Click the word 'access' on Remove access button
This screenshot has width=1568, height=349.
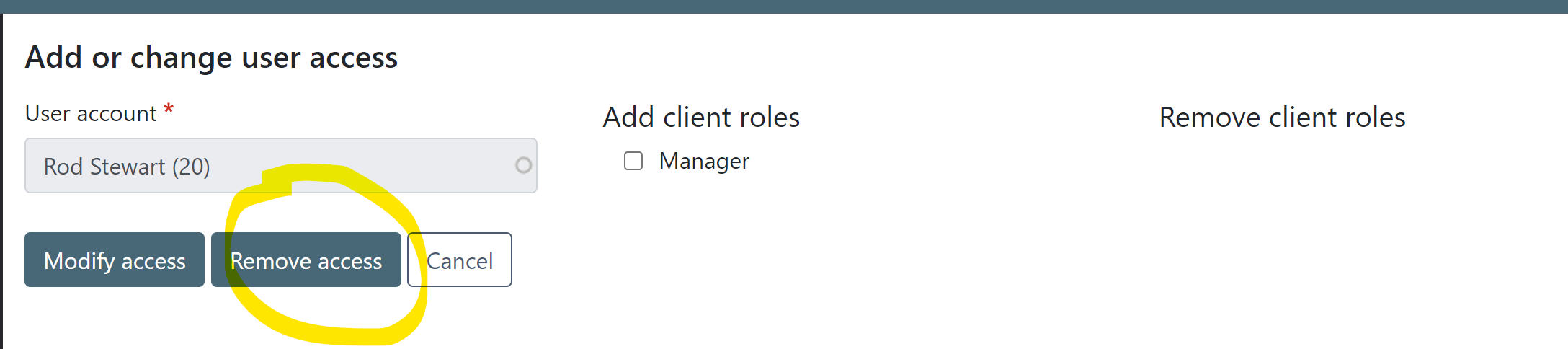(350, 261)
